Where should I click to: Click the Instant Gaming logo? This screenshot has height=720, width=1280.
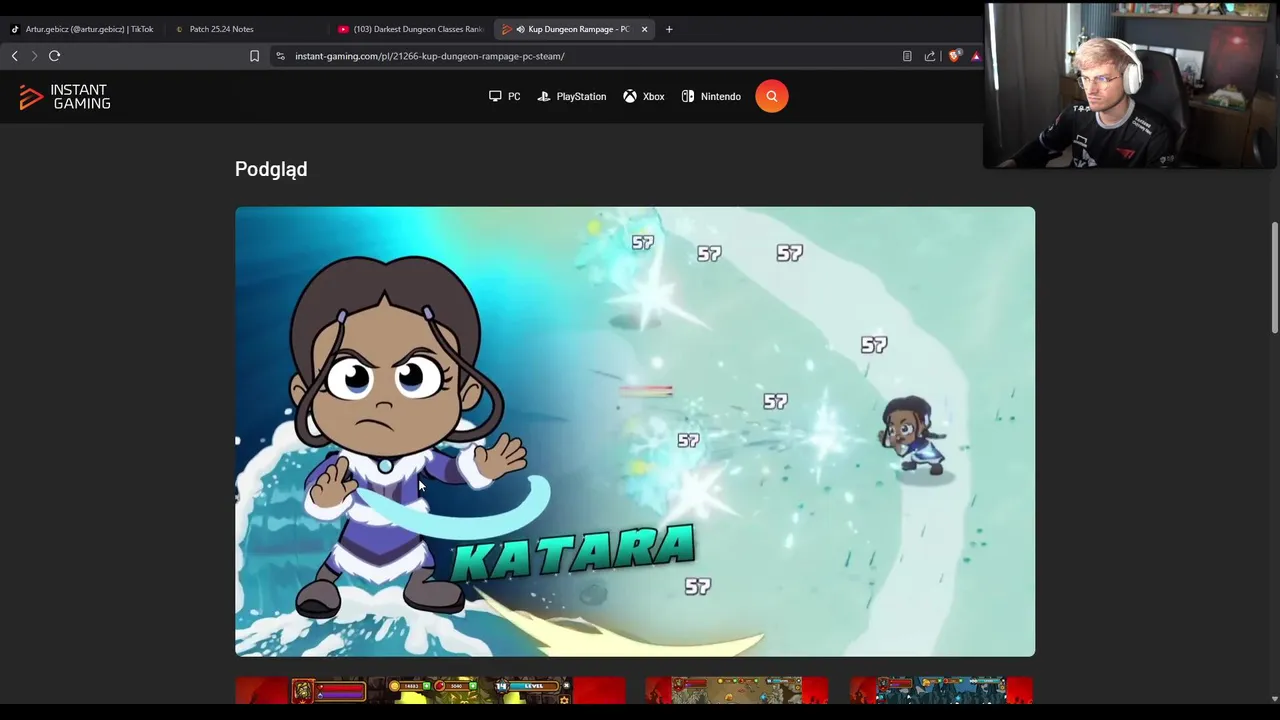pyautogui.click(x=65, y=97)
